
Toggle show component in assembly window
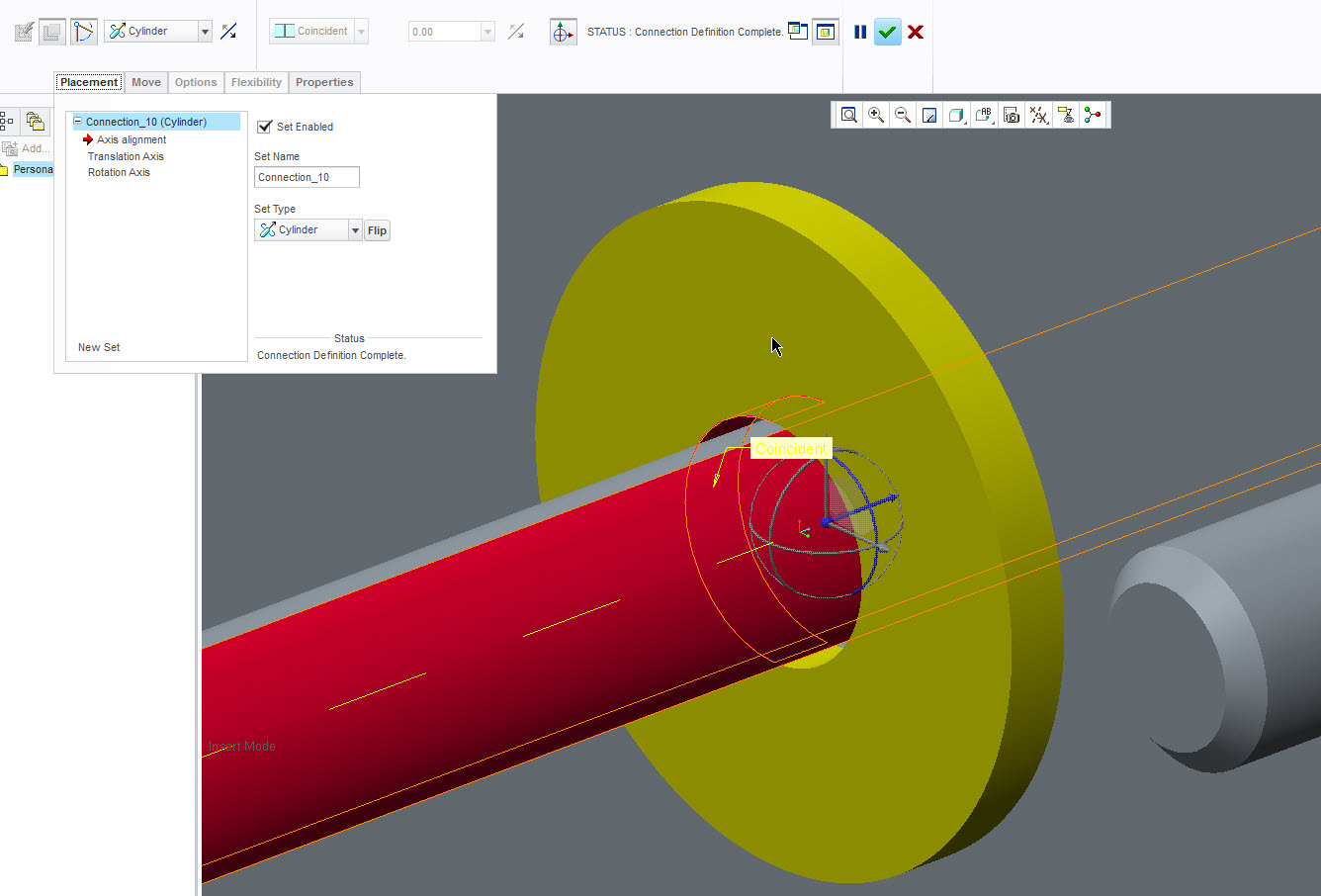pyautogui.click(x=825, y=32)
